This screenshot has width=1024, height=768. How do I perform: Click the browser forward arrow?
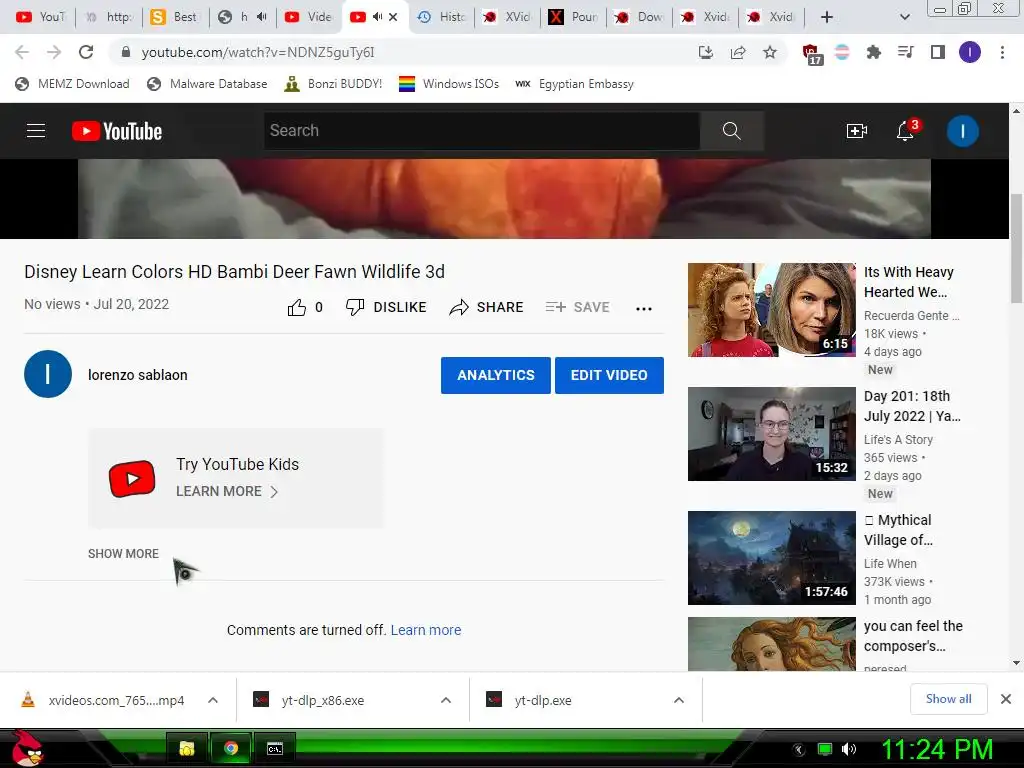54,52
